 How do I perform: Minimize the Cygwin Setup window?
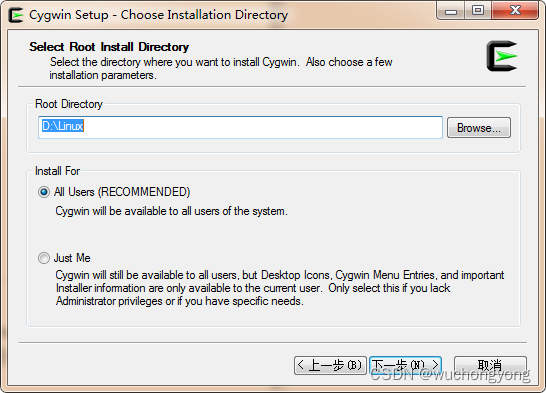point(451,11)
